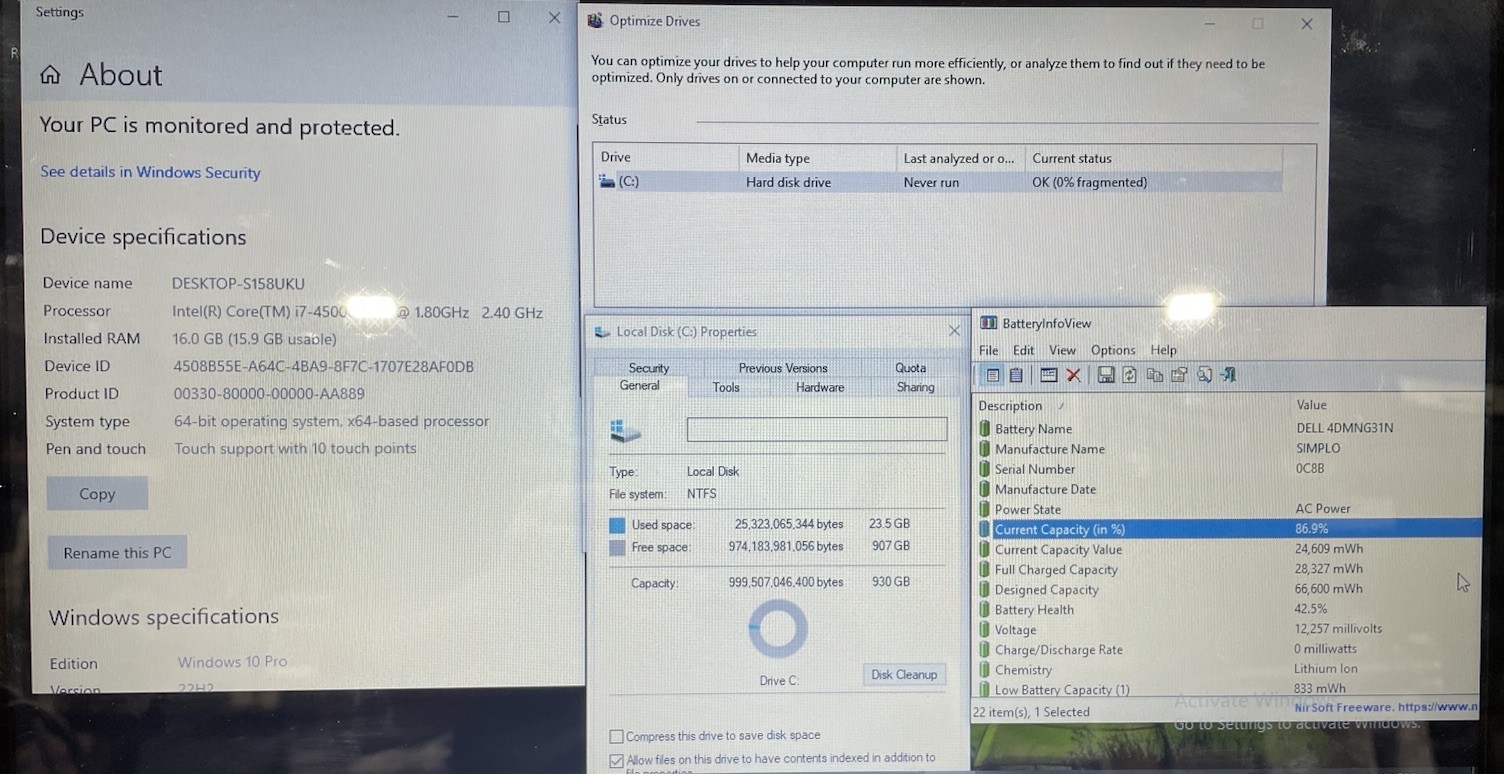This screenshot has width=1504, height=774.
Task: Select Show Battery Information toolbar icon in BatteryInfoView
Action: (x=993, y=375)
